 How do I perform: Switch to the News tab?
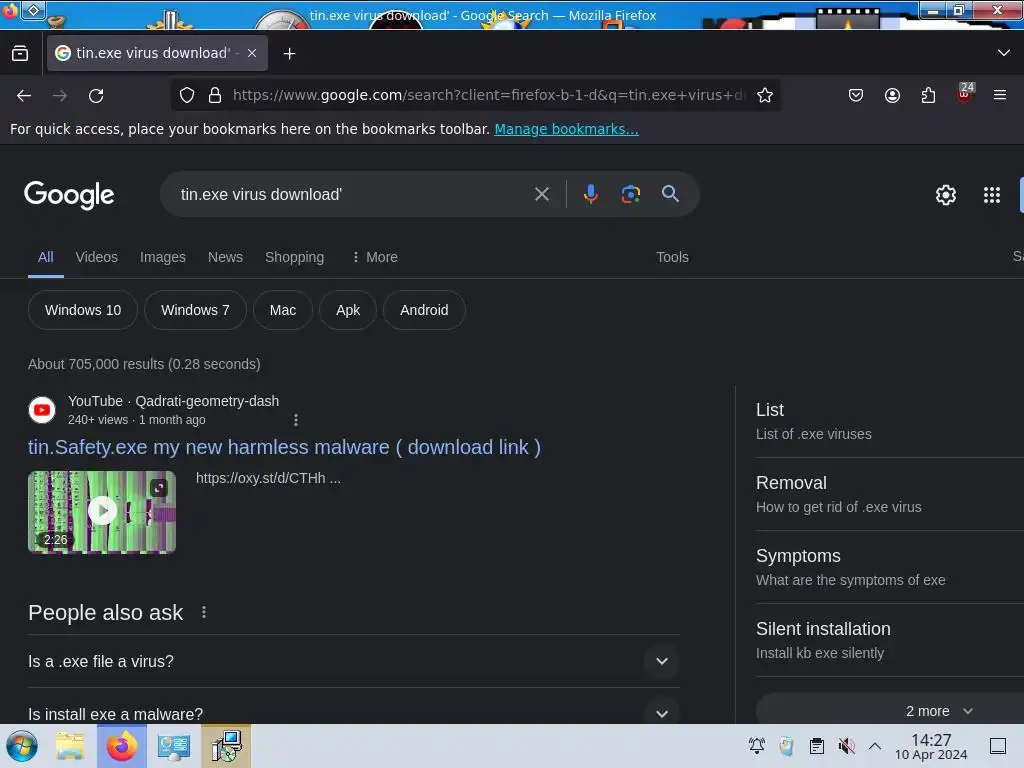(225, 257)
